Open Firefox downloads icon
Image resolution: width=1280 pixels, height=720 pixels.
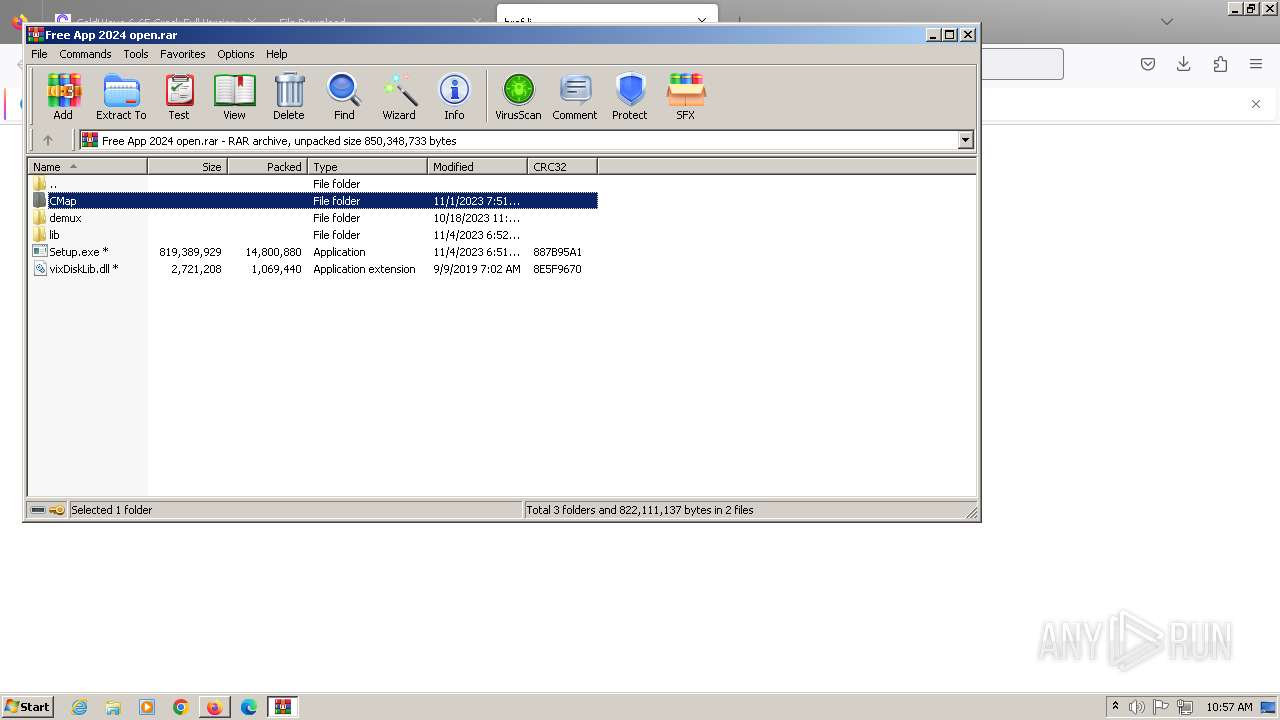point(1184,64)
